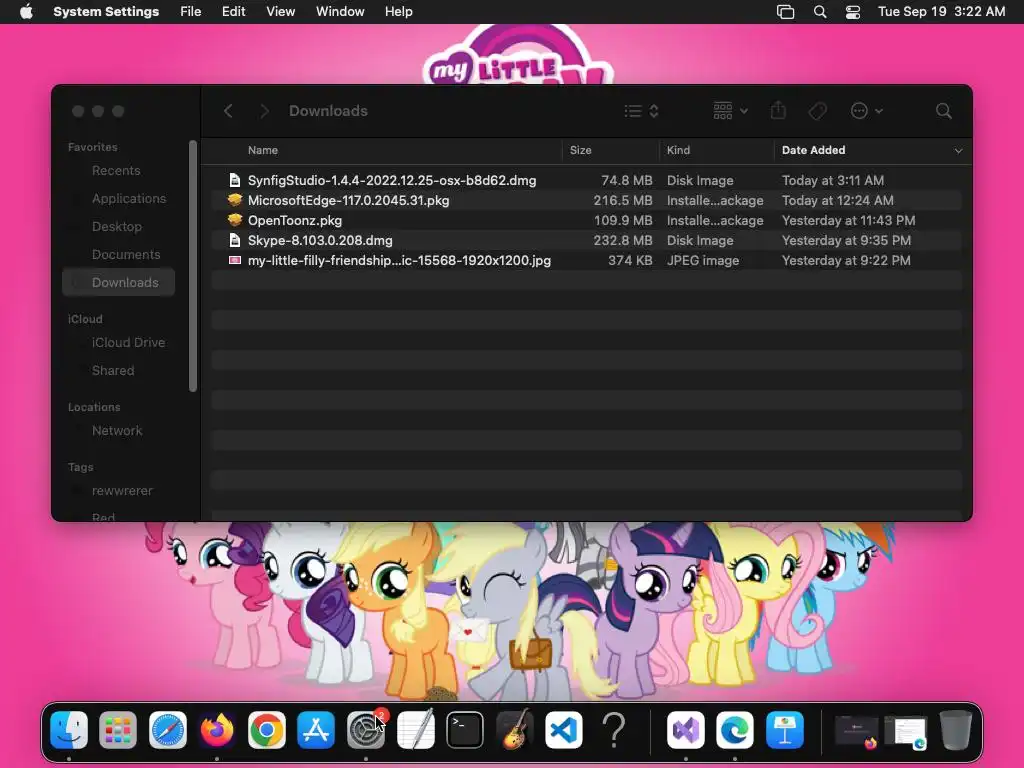Viewport: 1024px width, 768px height.
Task: Open System Settings dock icon
Action: coord(366,729)
